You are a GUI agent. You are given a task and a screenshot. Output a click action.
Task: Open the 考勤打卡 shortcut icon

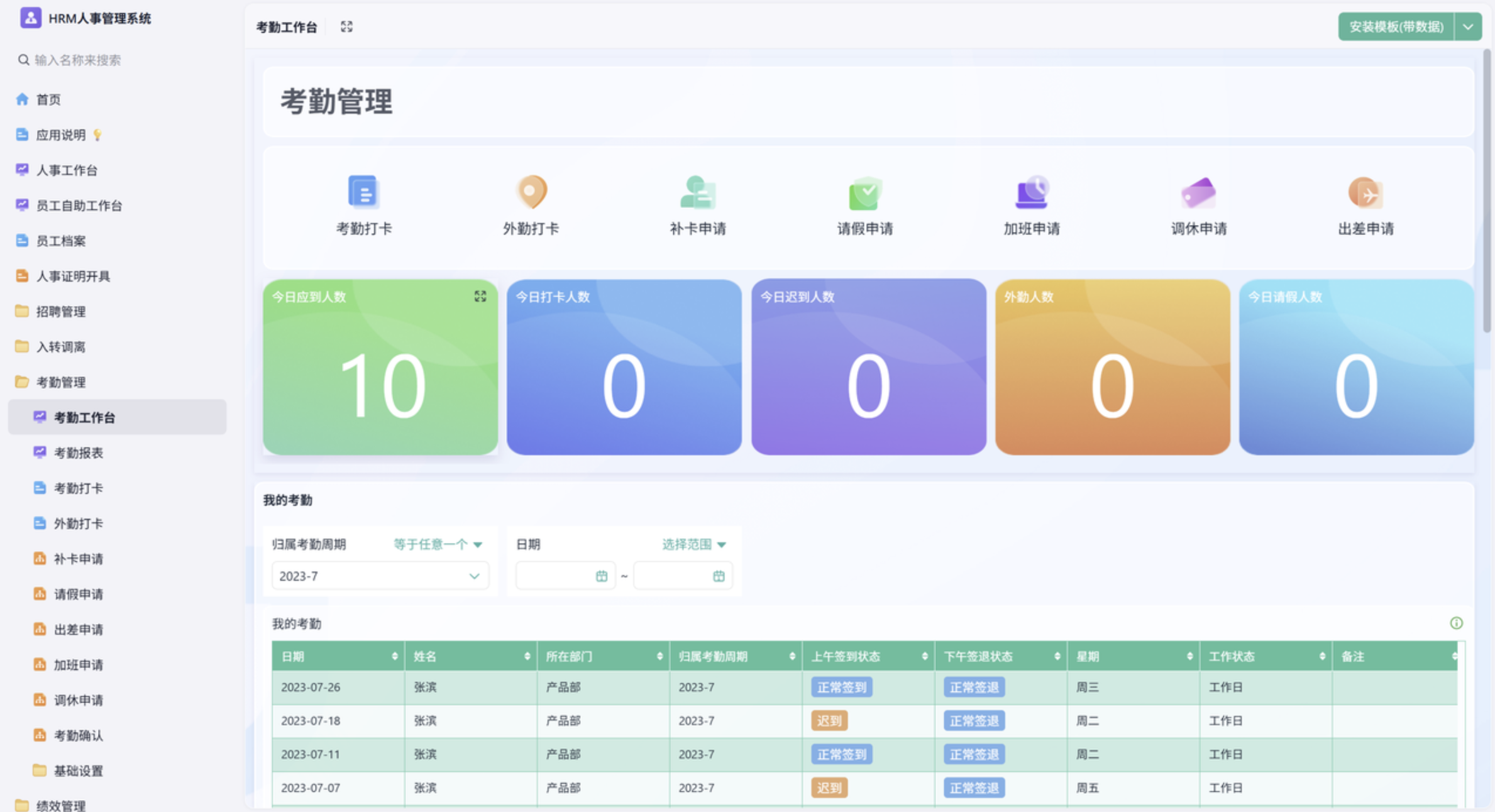[363, 191]
